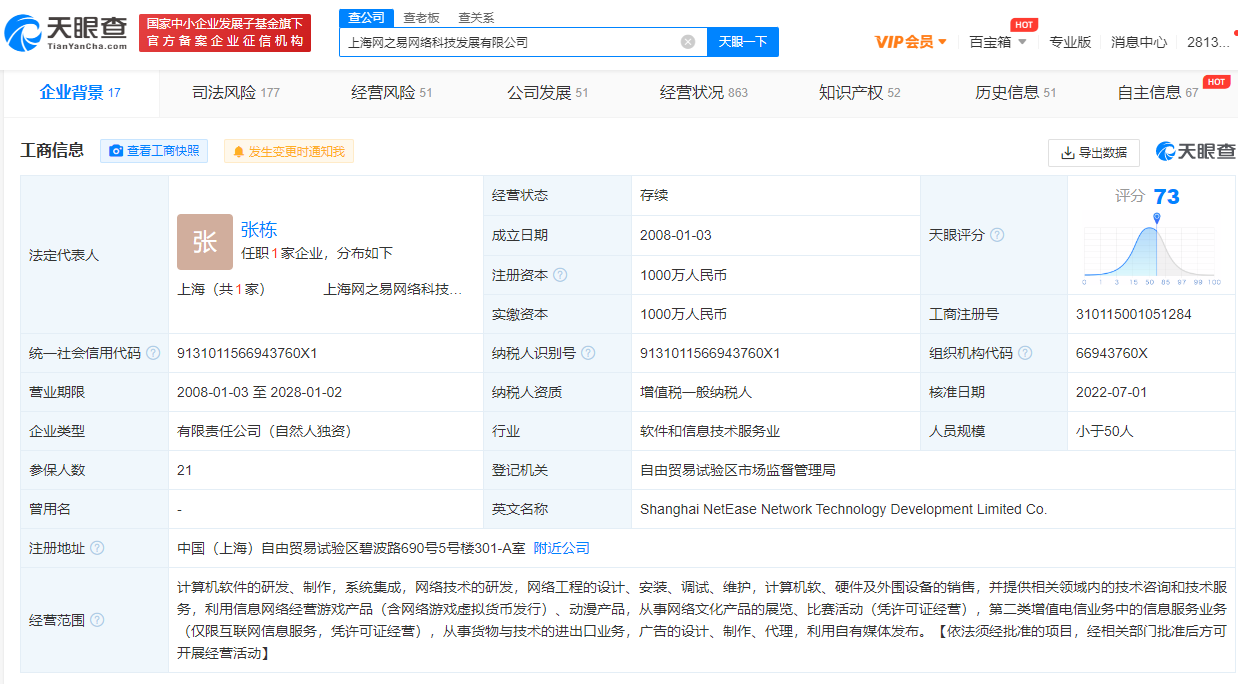Open the 公司发展 tab
The image size is (1238, 684).
click(548, 93)
